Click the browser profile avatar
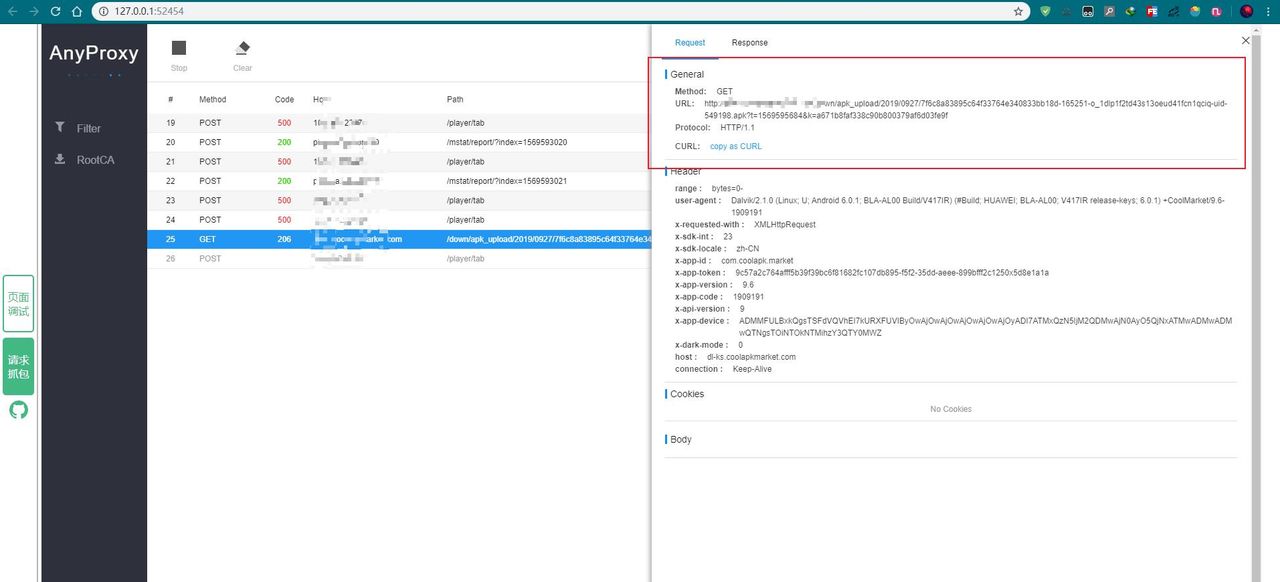The image size is (1280, 582). coord(1246,11)
